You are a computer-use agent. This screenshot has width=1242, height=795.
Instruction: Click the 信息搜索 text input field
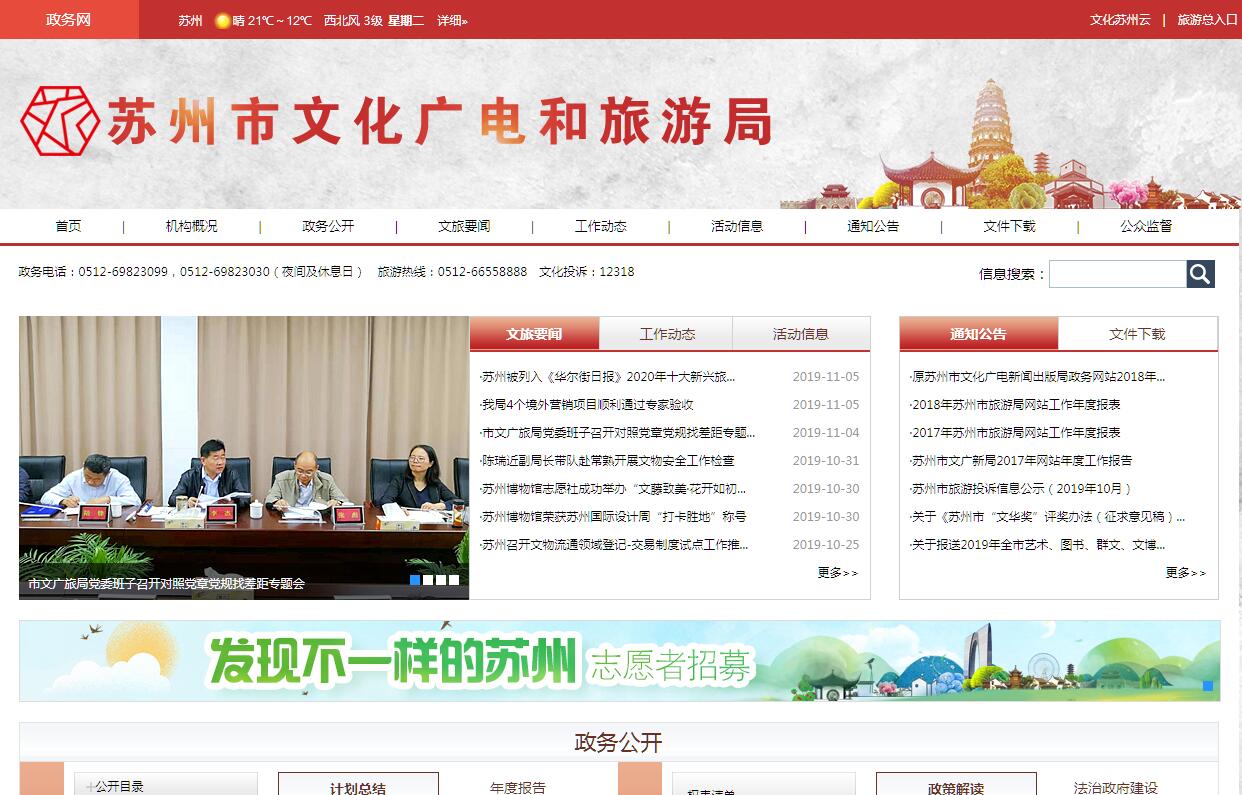(x=1117, y=274)
